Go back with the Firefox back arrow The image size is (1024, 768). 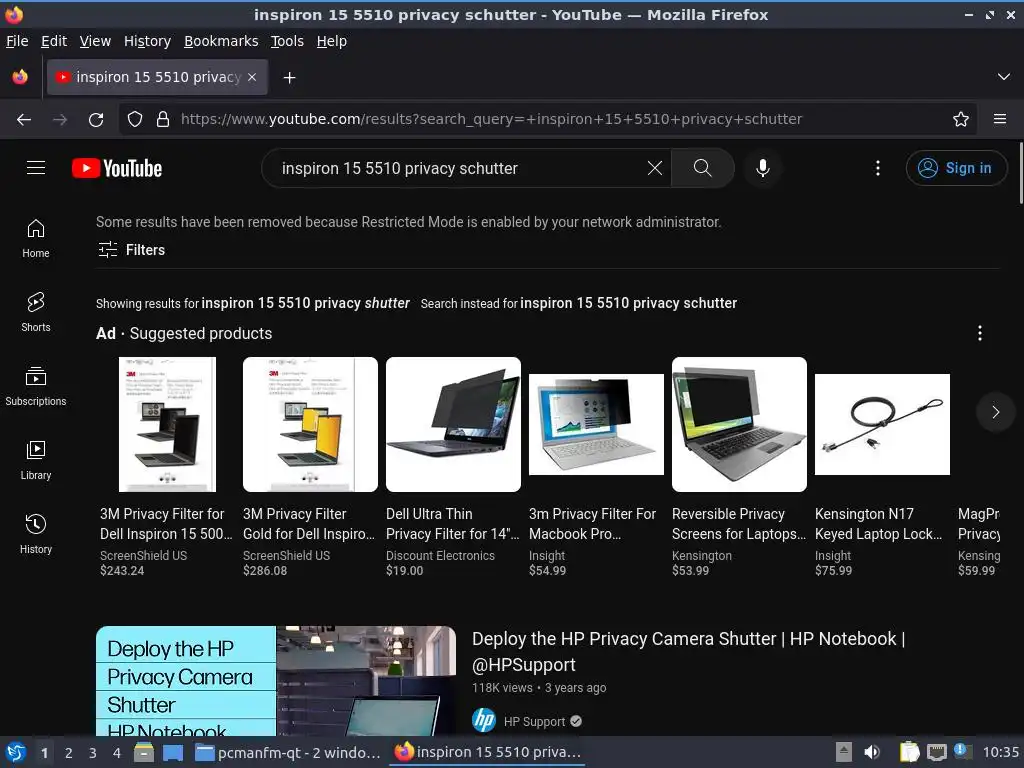point(24,120)
